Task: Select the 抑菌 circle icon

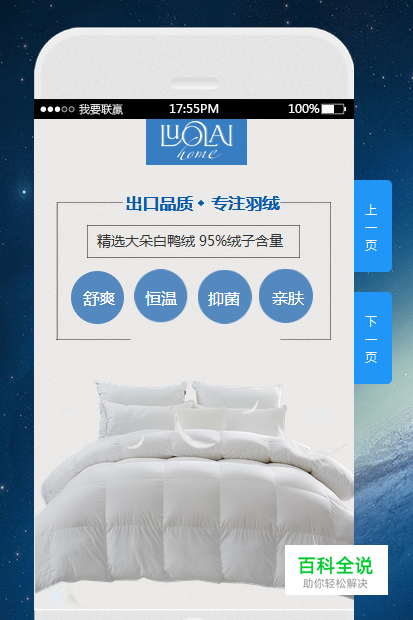Action: [x=224, y=297]
